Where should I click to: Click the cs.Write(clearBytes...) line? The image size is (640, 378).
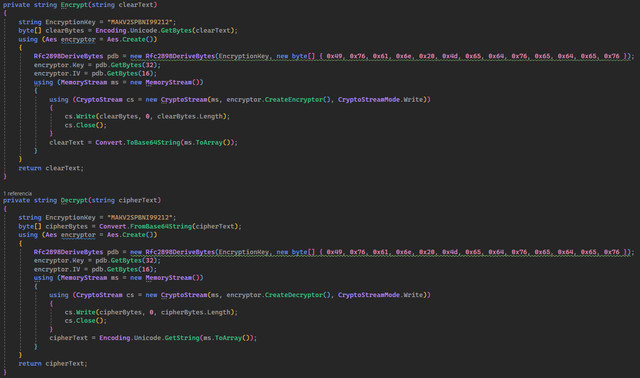pos(147,117)
